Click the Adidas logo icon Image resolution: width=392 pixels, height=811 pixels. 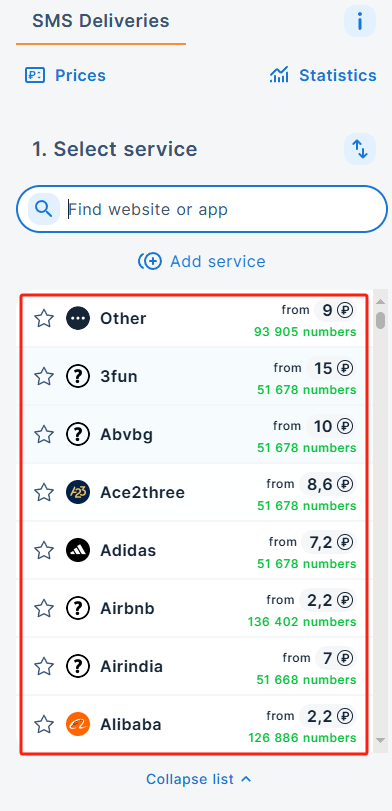tap(78, 550)
